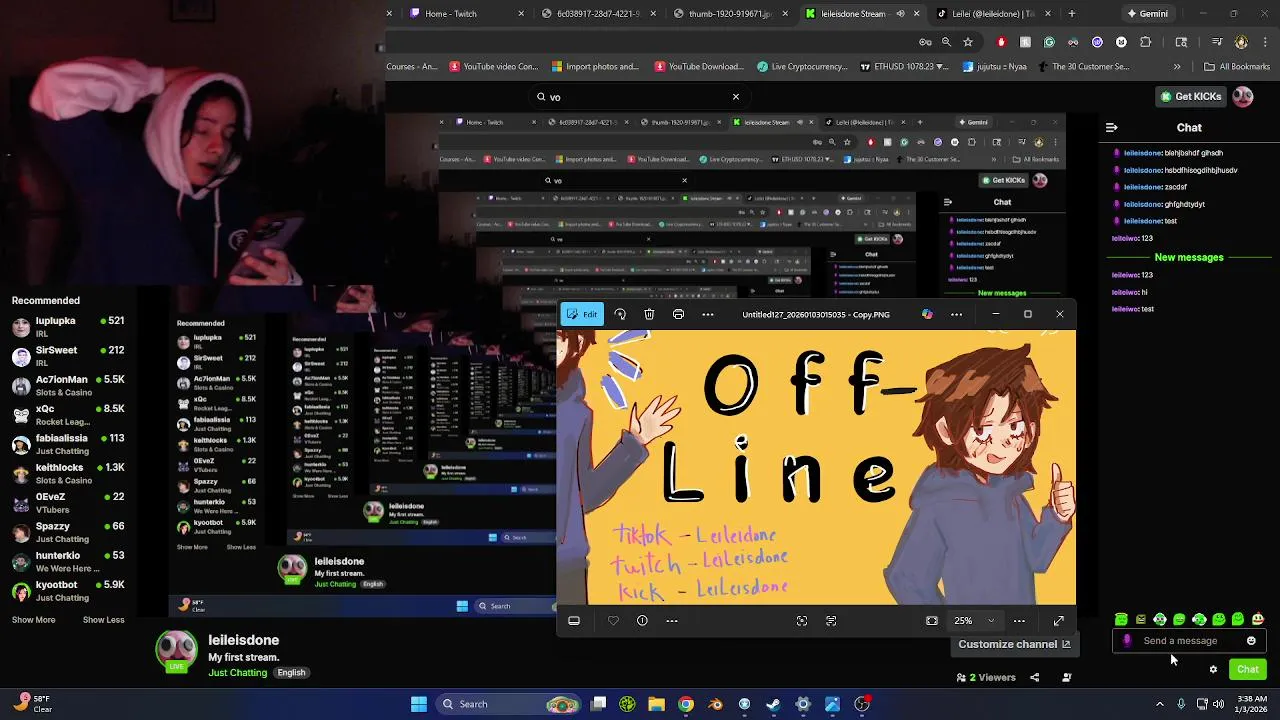Collapse the chat panel
Viewport: 1280px width, 720px height.
click(x=1111, y=128)
